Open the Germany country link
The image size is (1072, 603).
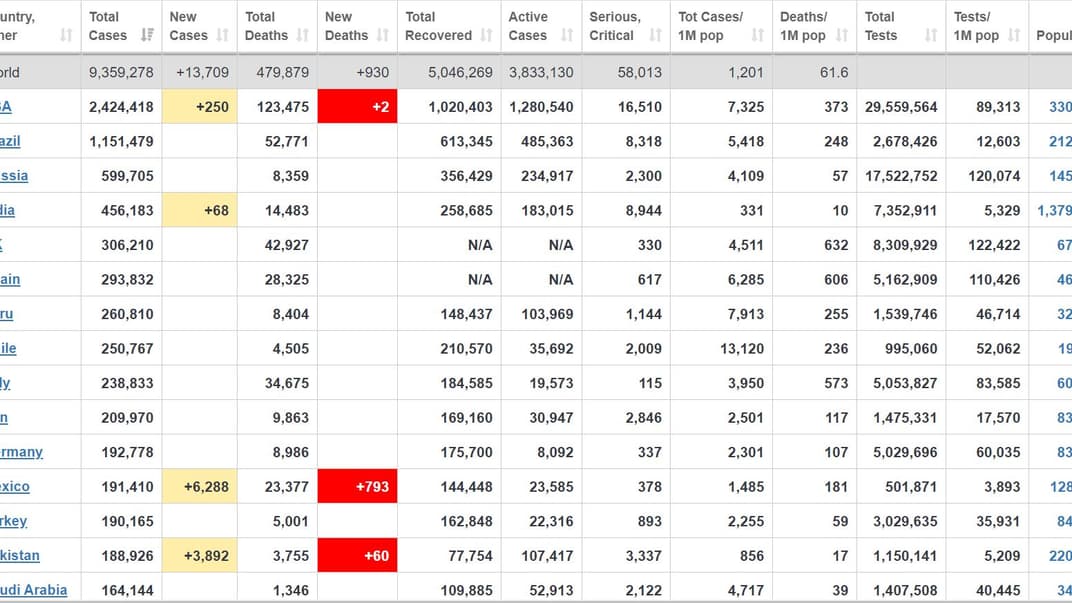point(21,452)
